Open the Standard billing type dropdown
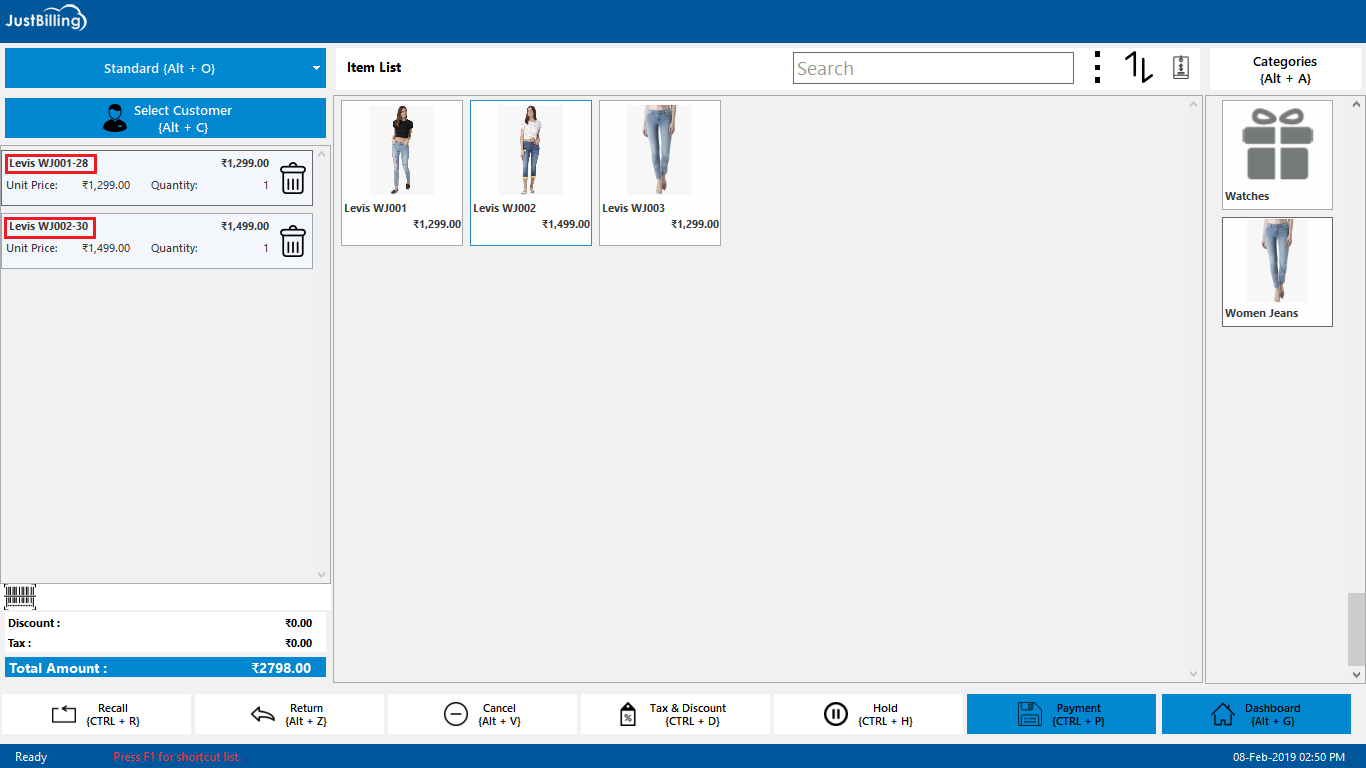This screenshot has width=1366, height=768. (165, 68)
